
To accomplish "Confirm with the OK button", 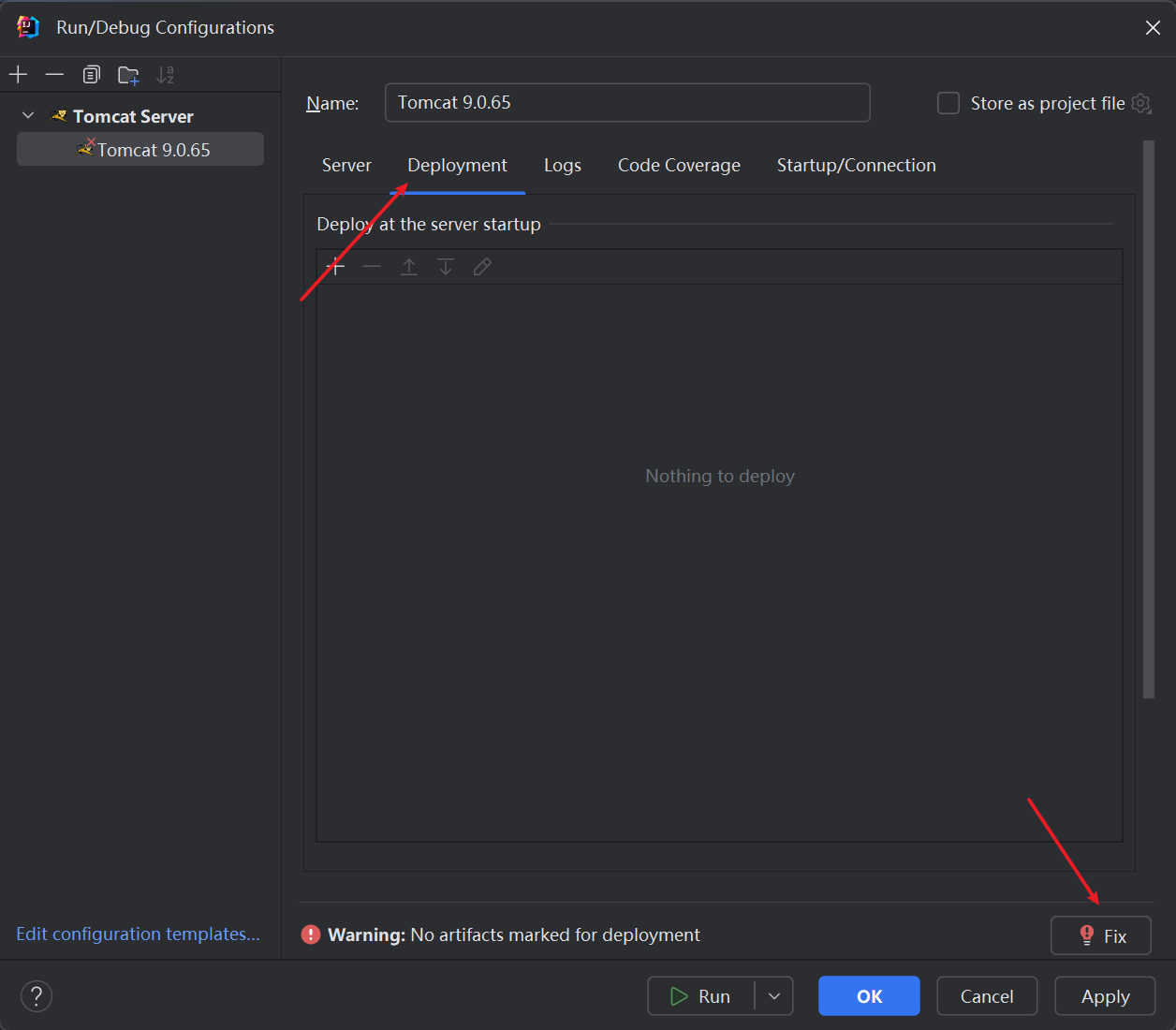I will pyautogui.click(x=869, y=996).
